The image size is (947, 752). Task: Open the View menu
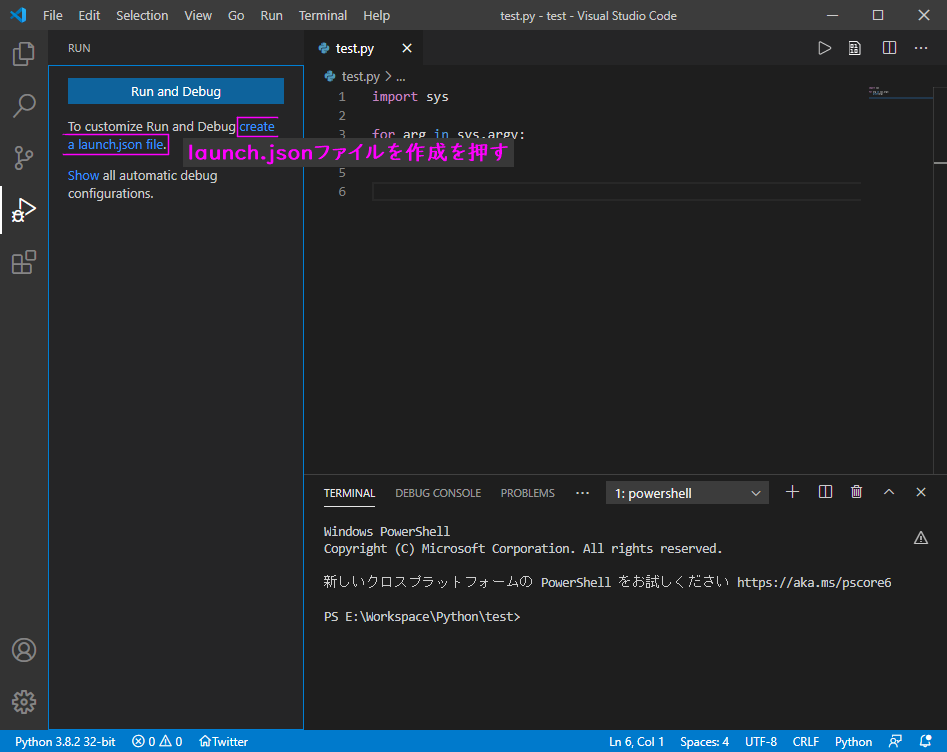(198, 16)
